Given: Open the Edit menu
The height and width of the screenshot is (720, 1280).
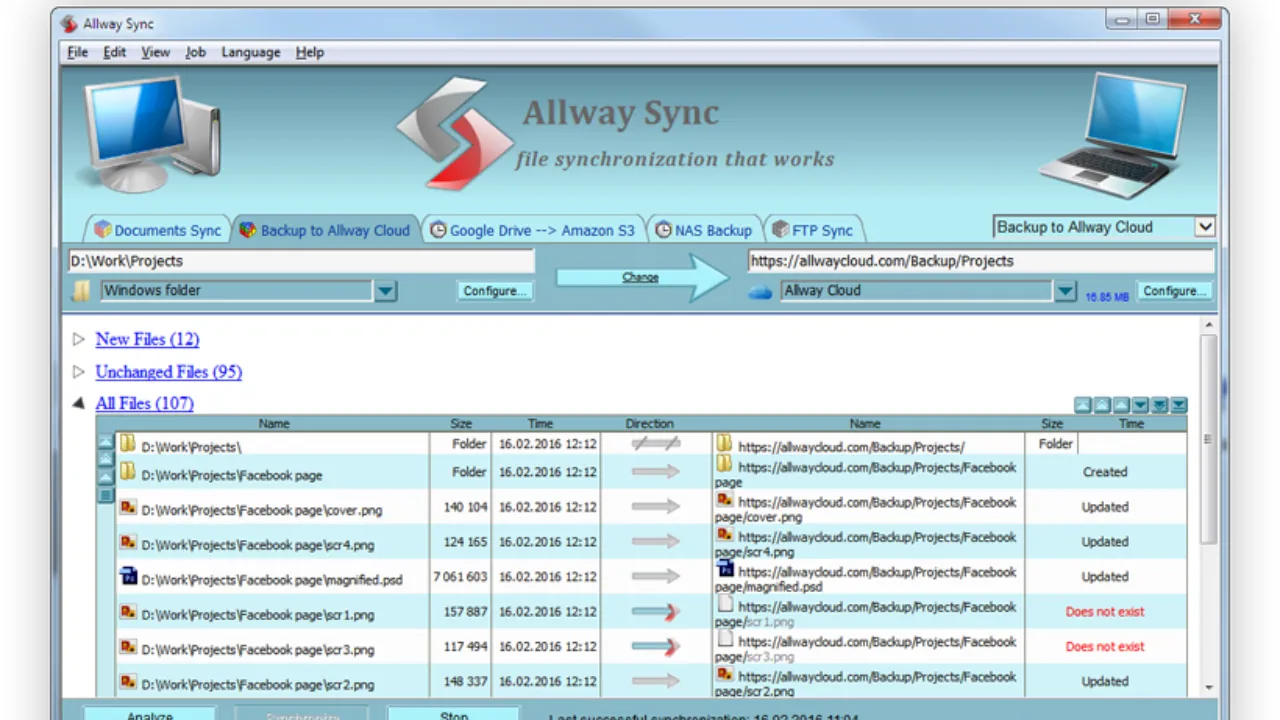Looking at the screenshot, I should click(x=114, y=52).
